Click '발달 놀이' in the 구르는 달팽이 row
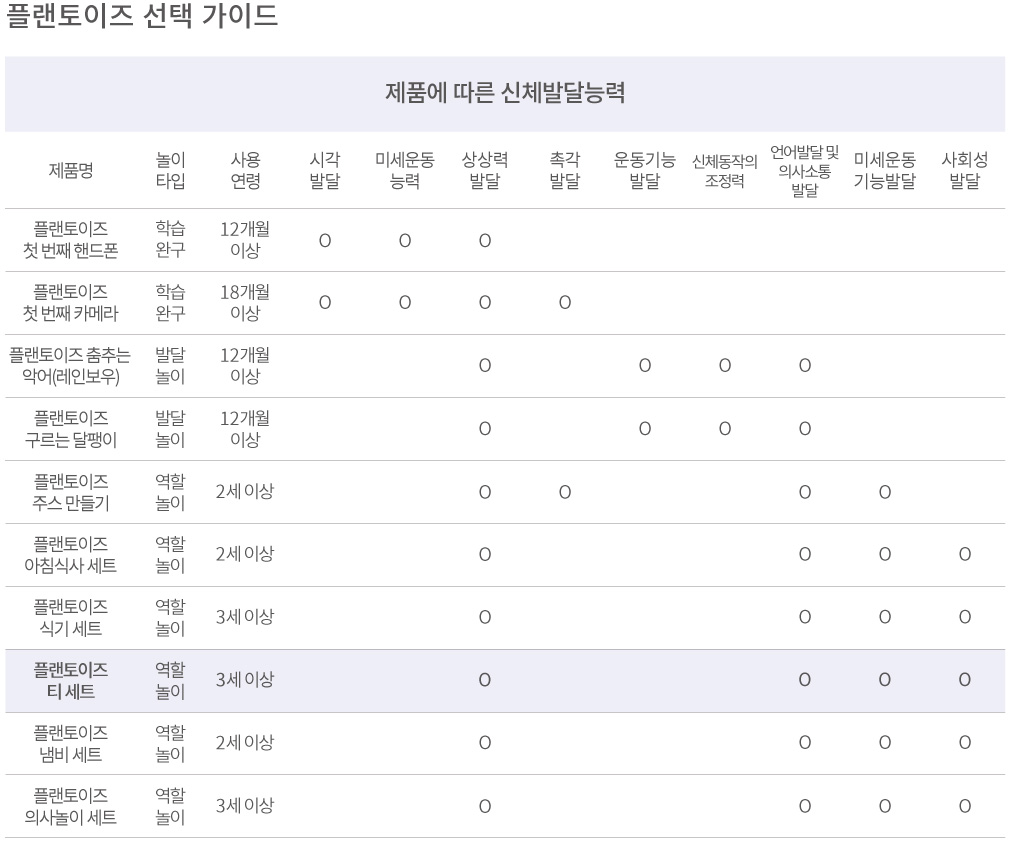Viewport: 1010px width, 846px height. (x=170, y=428)
